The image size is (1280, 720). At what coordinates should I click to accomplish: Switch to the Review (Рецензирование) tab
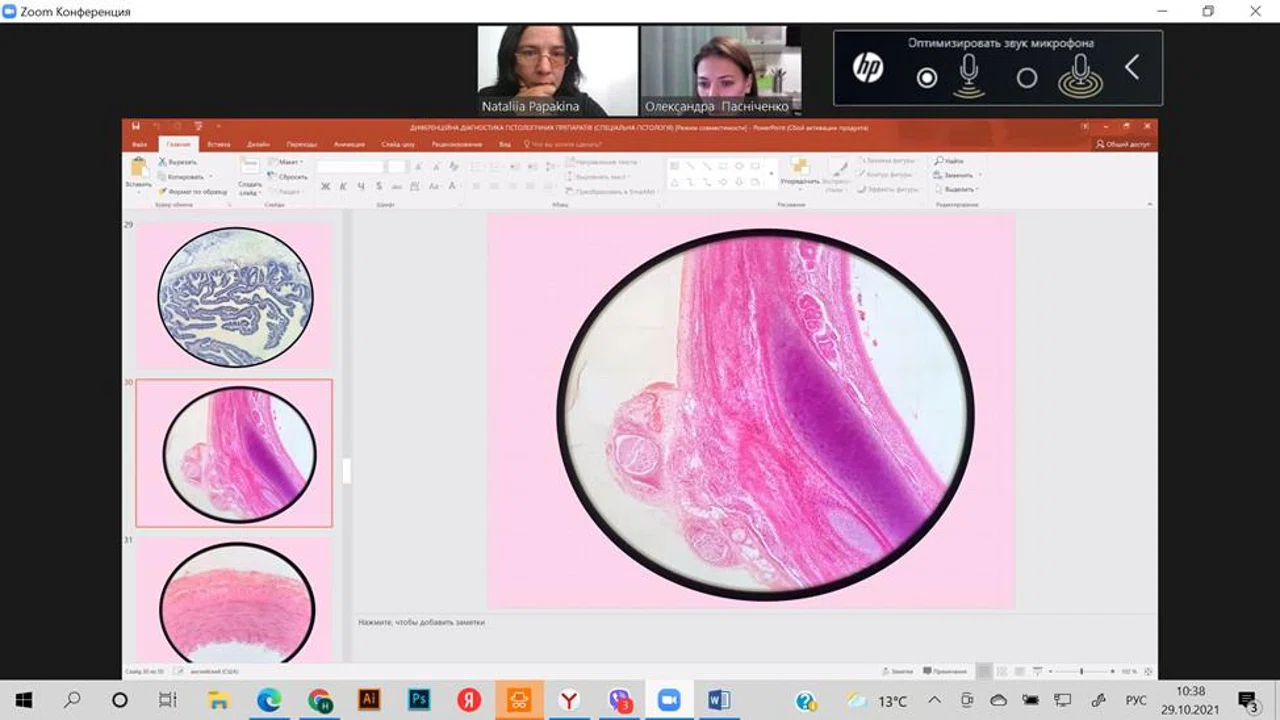457,144
